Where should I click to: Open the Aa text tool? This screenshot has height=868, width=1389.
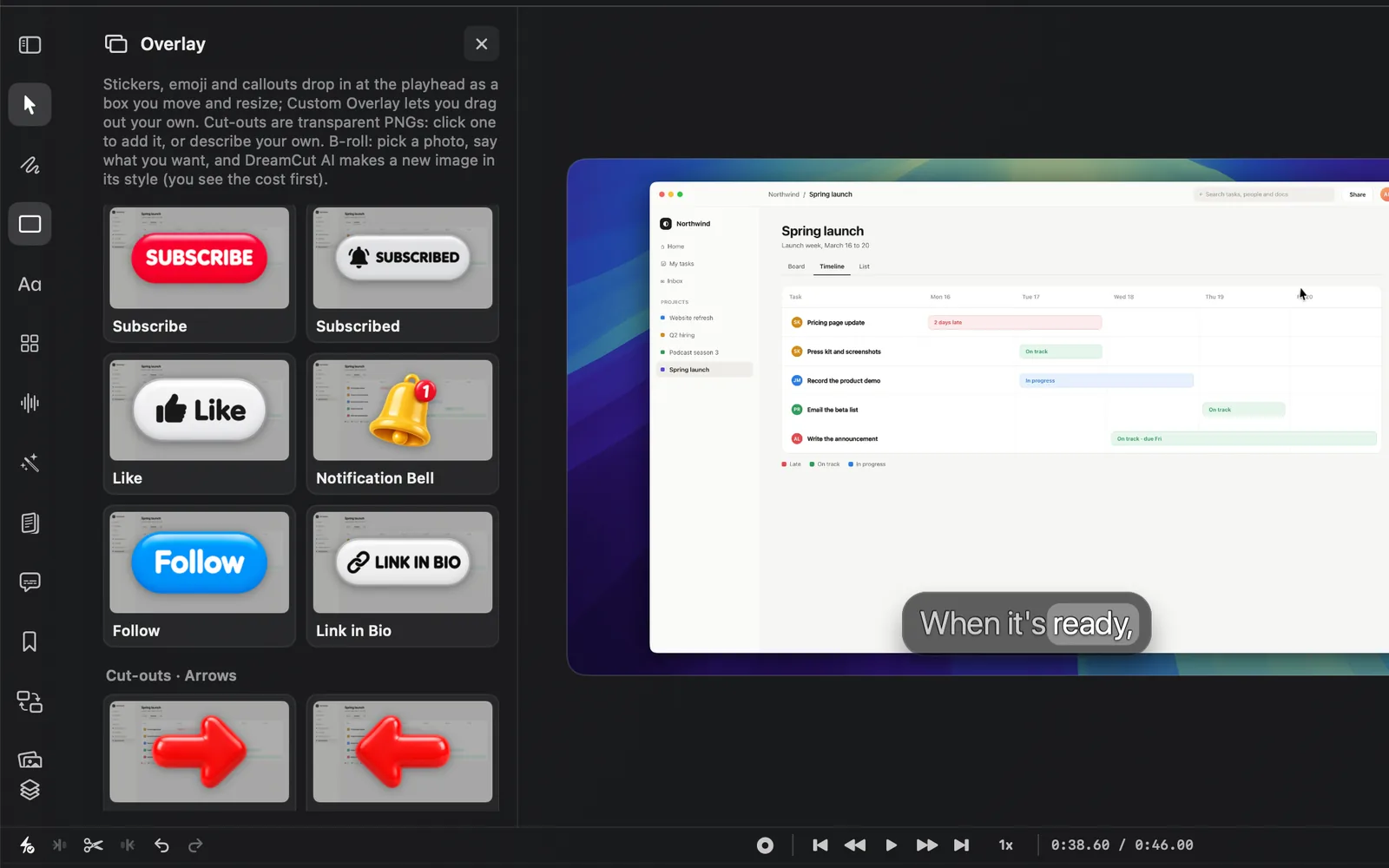[30, 284]
